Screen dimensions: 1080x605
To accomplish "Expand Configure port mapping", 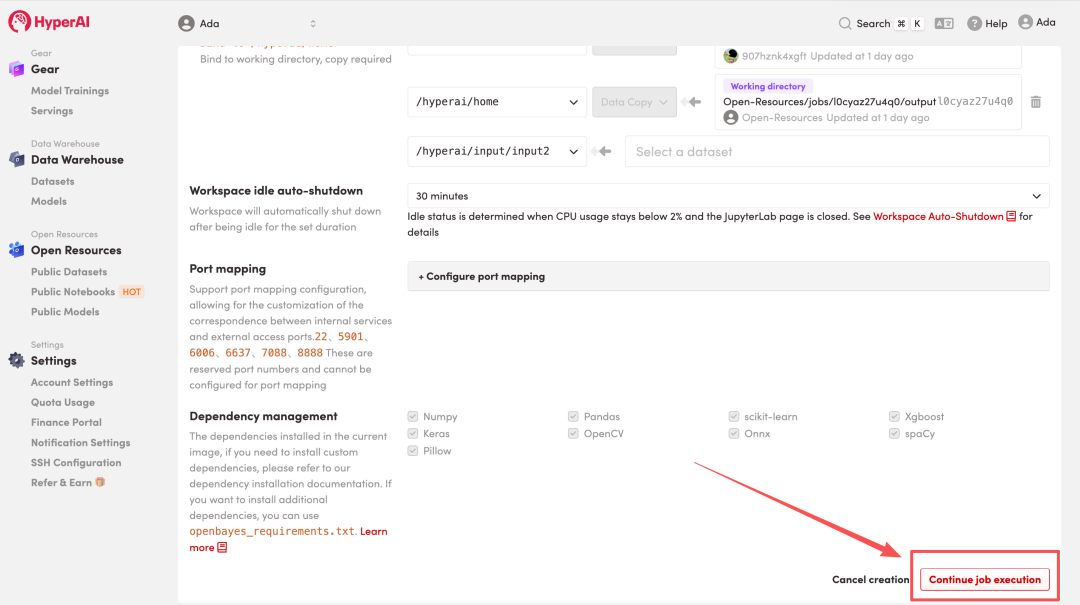I will (x=728, y=276).
